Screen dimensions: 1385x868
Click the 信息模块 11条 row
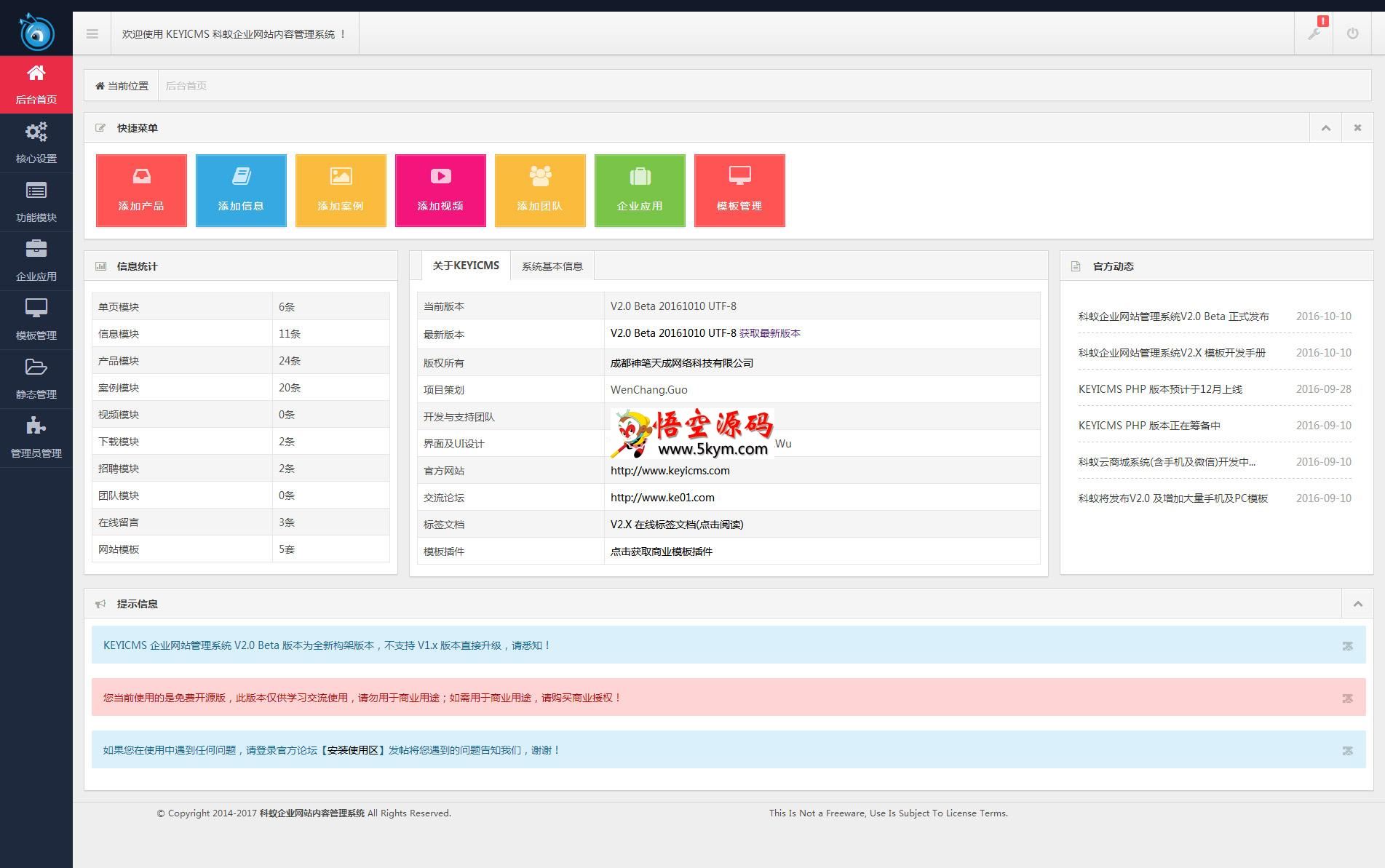(x=241, y=334)
